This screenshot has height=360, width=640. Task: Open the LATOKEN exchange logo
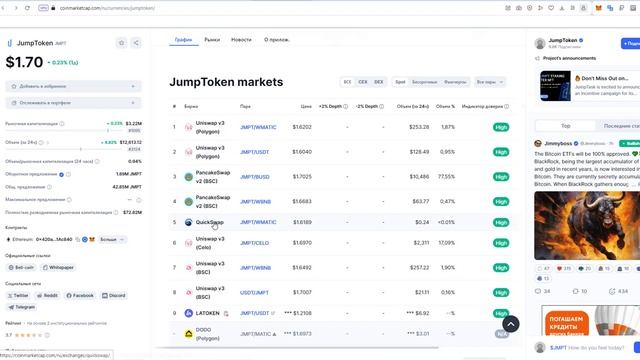(188, 313)
